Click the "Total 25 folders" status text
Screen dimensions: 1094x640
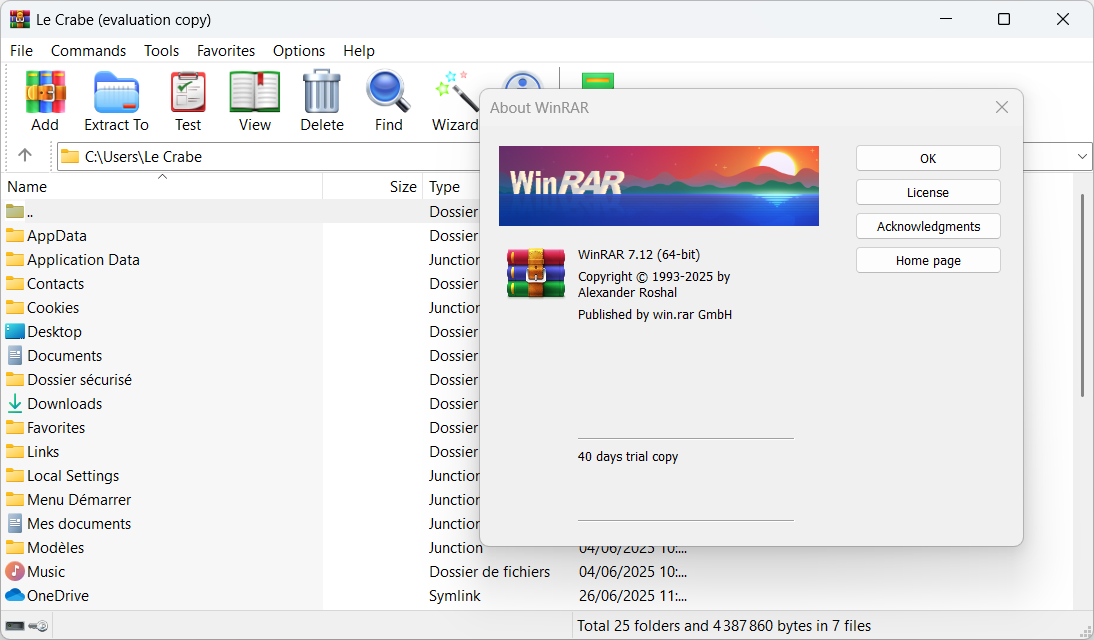pos(724,626)
